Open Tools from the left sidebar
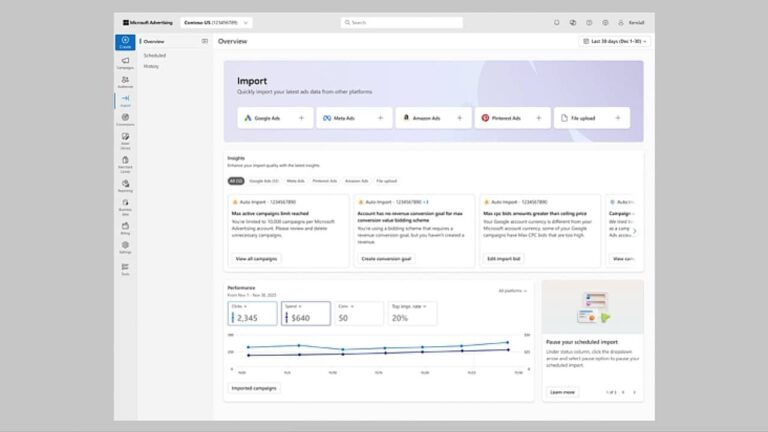The width and height of the screenshot is (768, 432). click(125, 269)
